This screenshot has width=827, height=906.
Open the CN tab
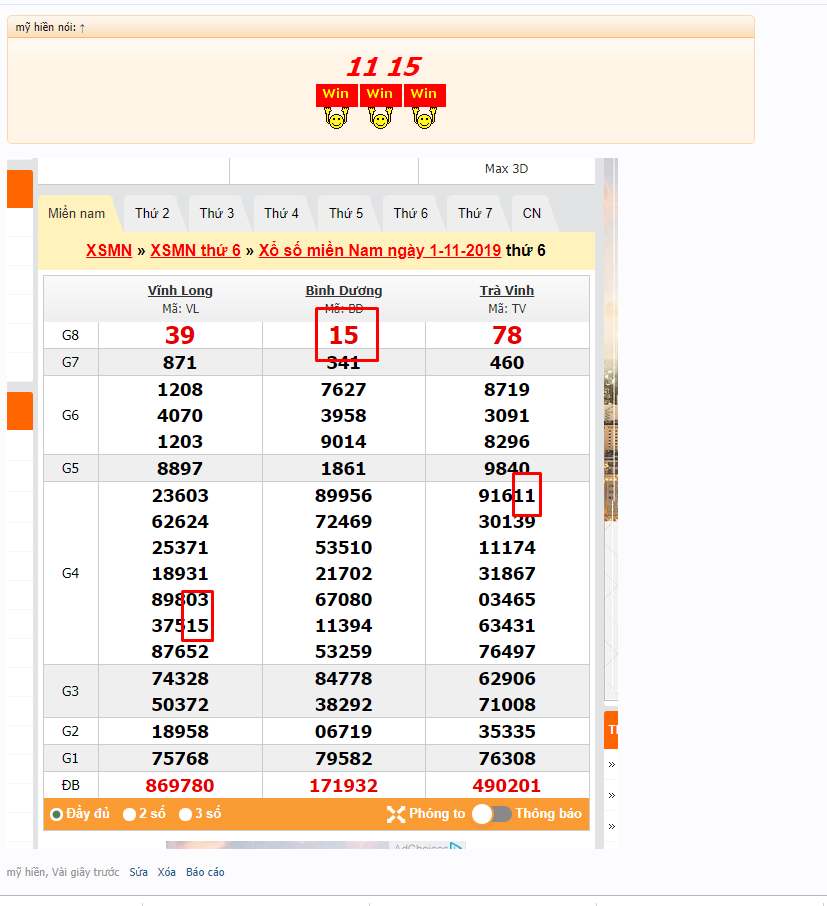pyautogui.click(x=532, y=213)
